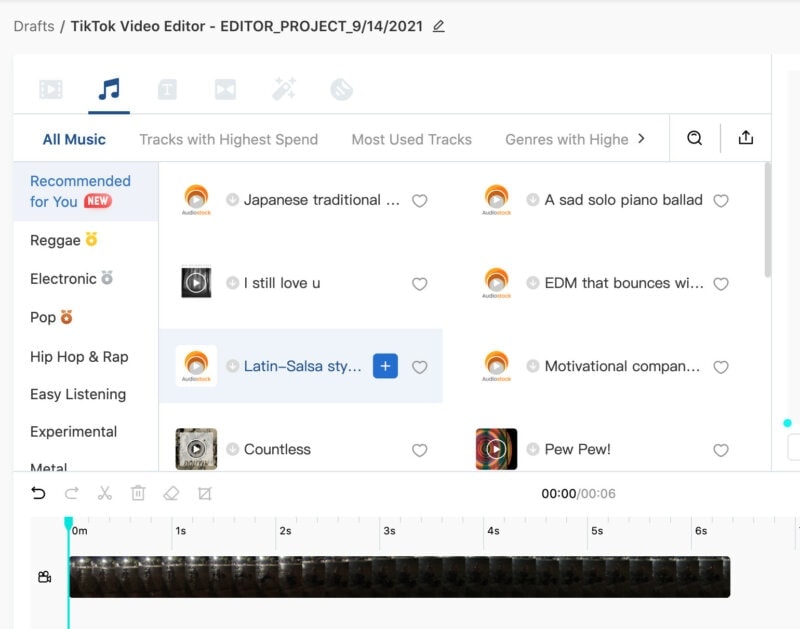This screenshot has width=800, height=629.
Task: Click the Countless track title
Action: 277,449
